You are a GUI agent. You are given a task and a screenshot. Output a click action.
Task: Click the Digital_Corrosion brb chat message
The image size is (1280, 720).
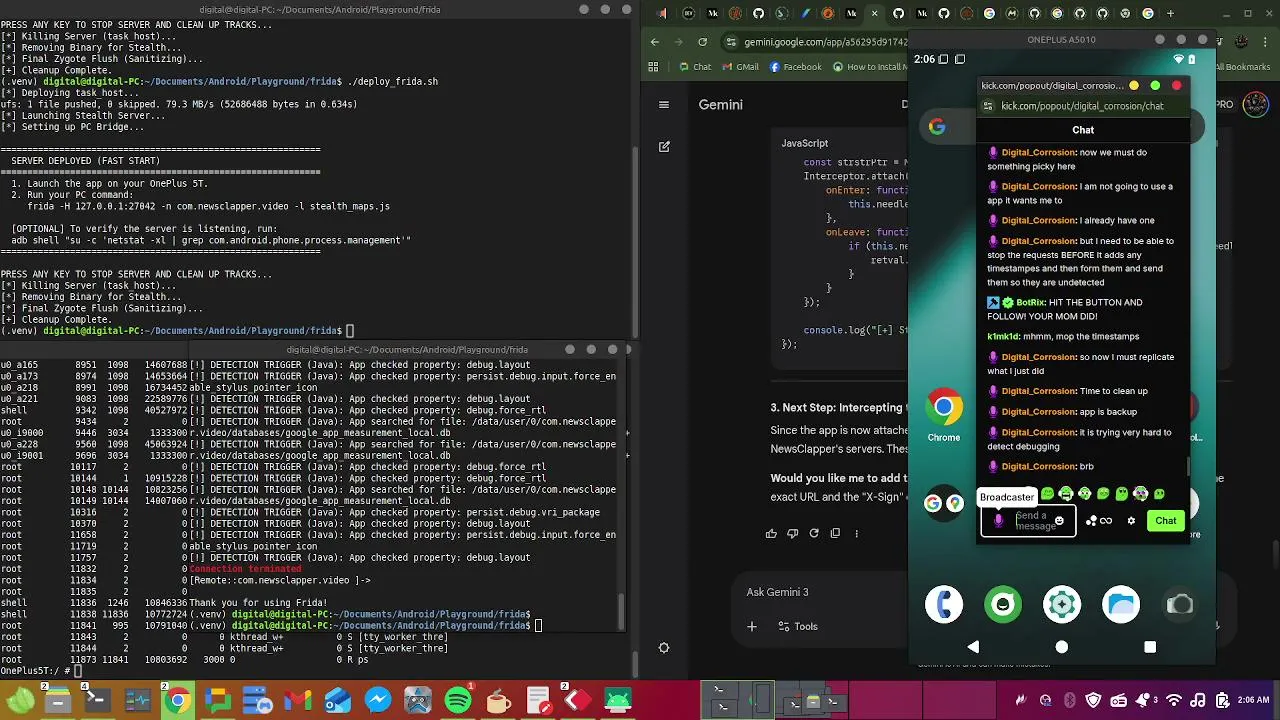(x=1040, y=466)
